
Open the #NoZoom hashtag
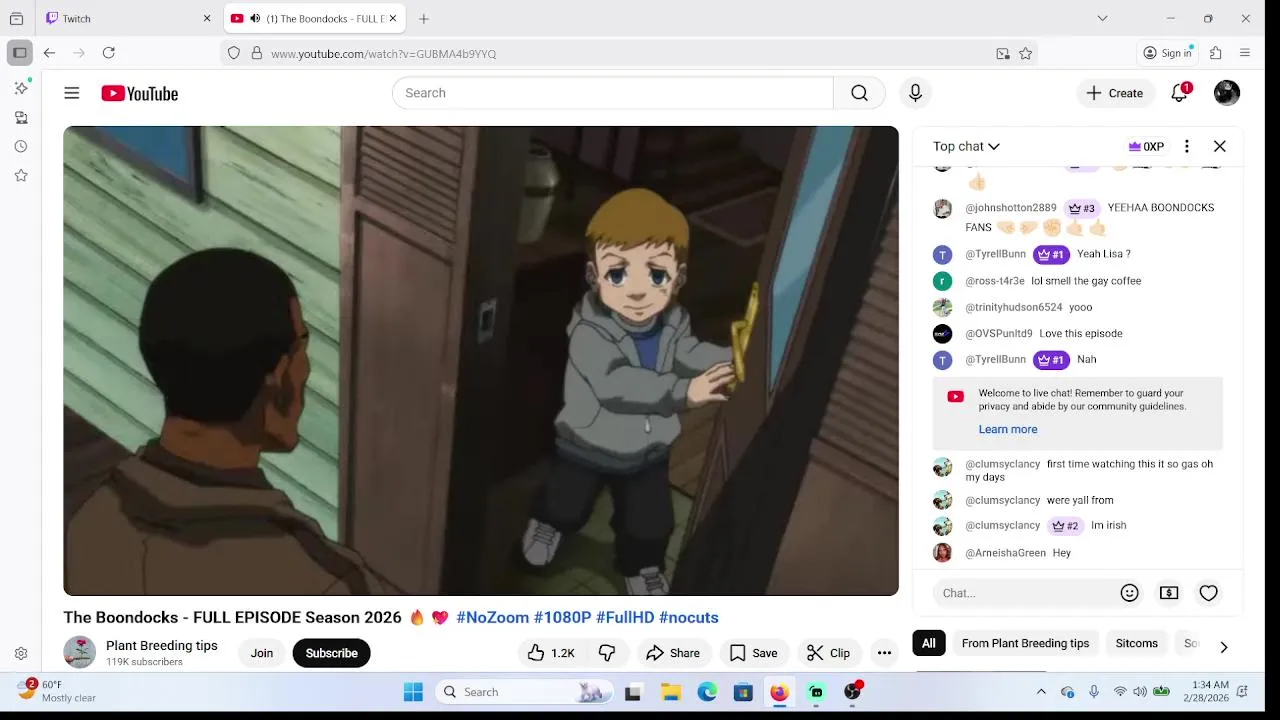click(x=492, y=617)
